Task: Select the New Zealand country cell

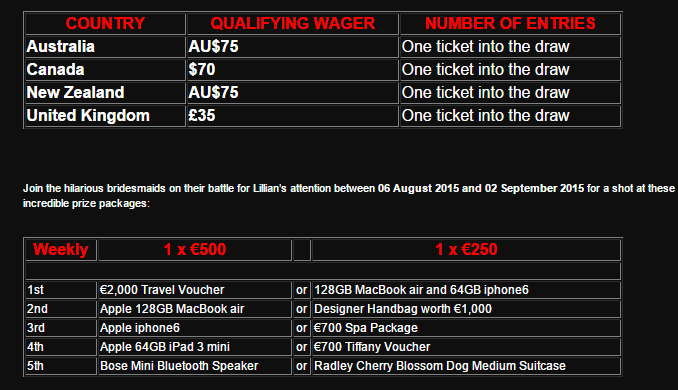Action: [x=106, y=93]
